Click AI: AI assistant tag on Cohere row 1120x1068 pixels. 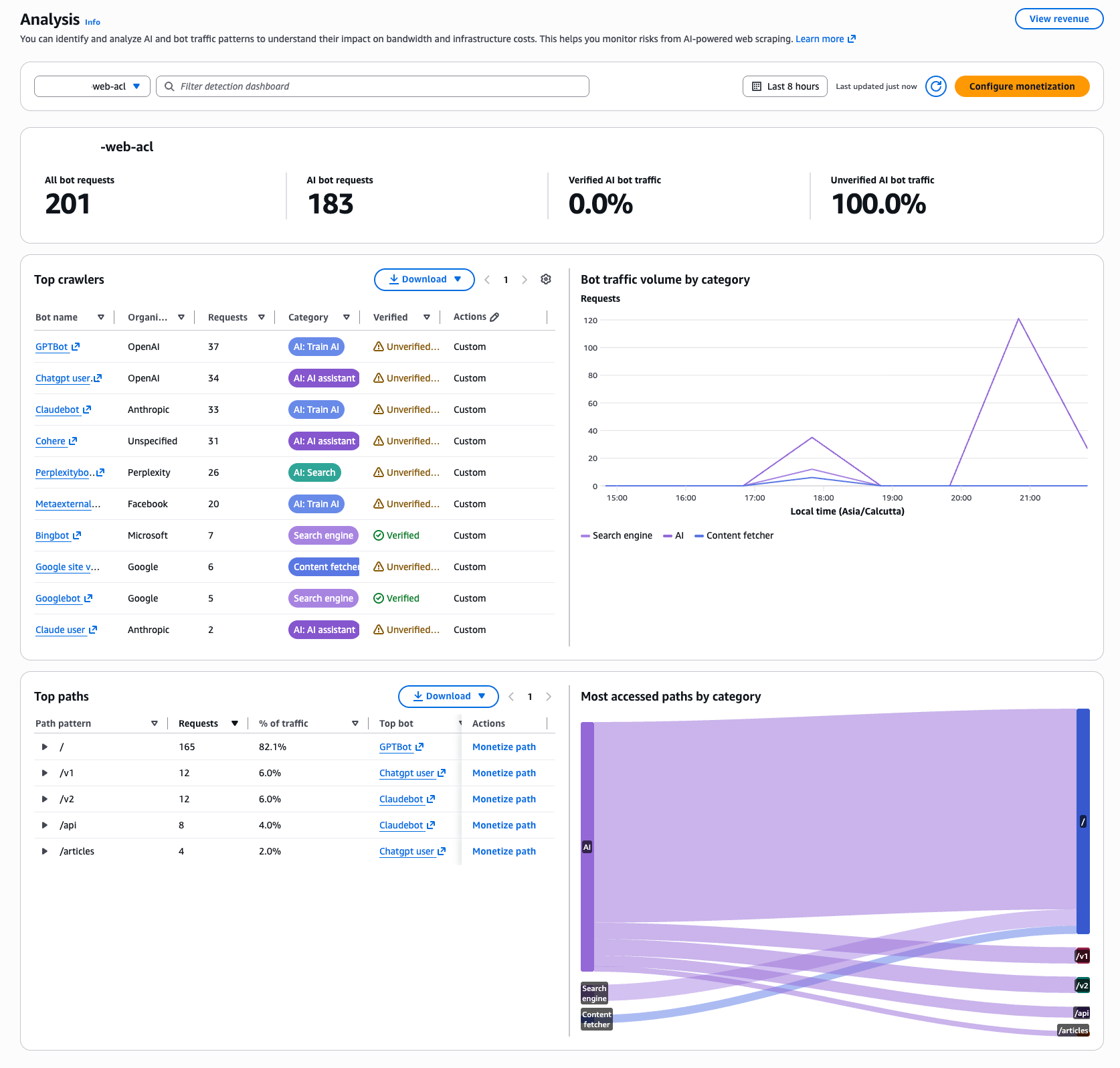[x=324, y=441]
